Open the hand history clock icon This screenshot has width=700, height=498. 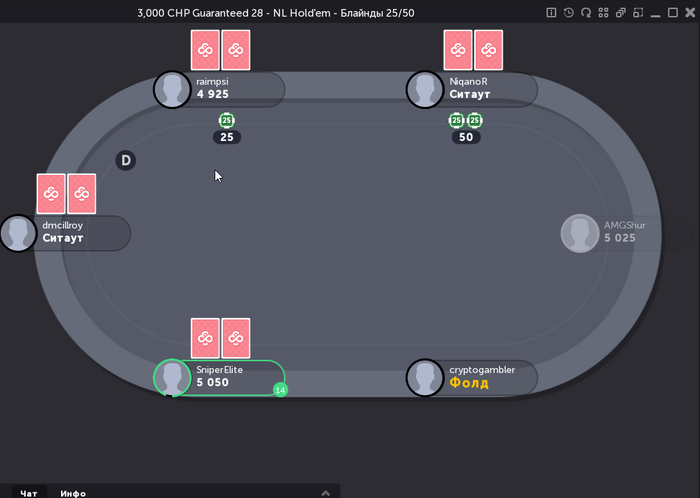(x=569, y=12)
